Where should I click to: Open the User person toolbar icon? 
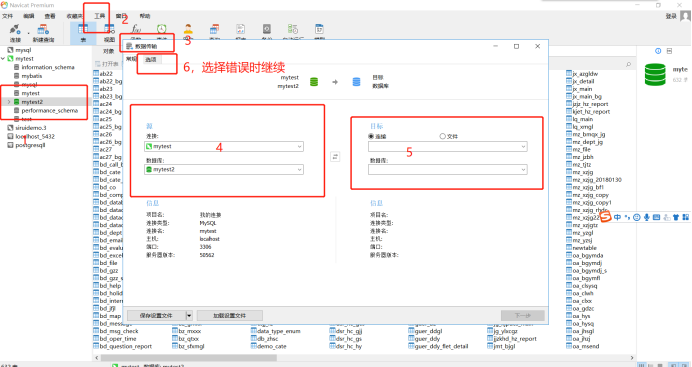point(188,29)
